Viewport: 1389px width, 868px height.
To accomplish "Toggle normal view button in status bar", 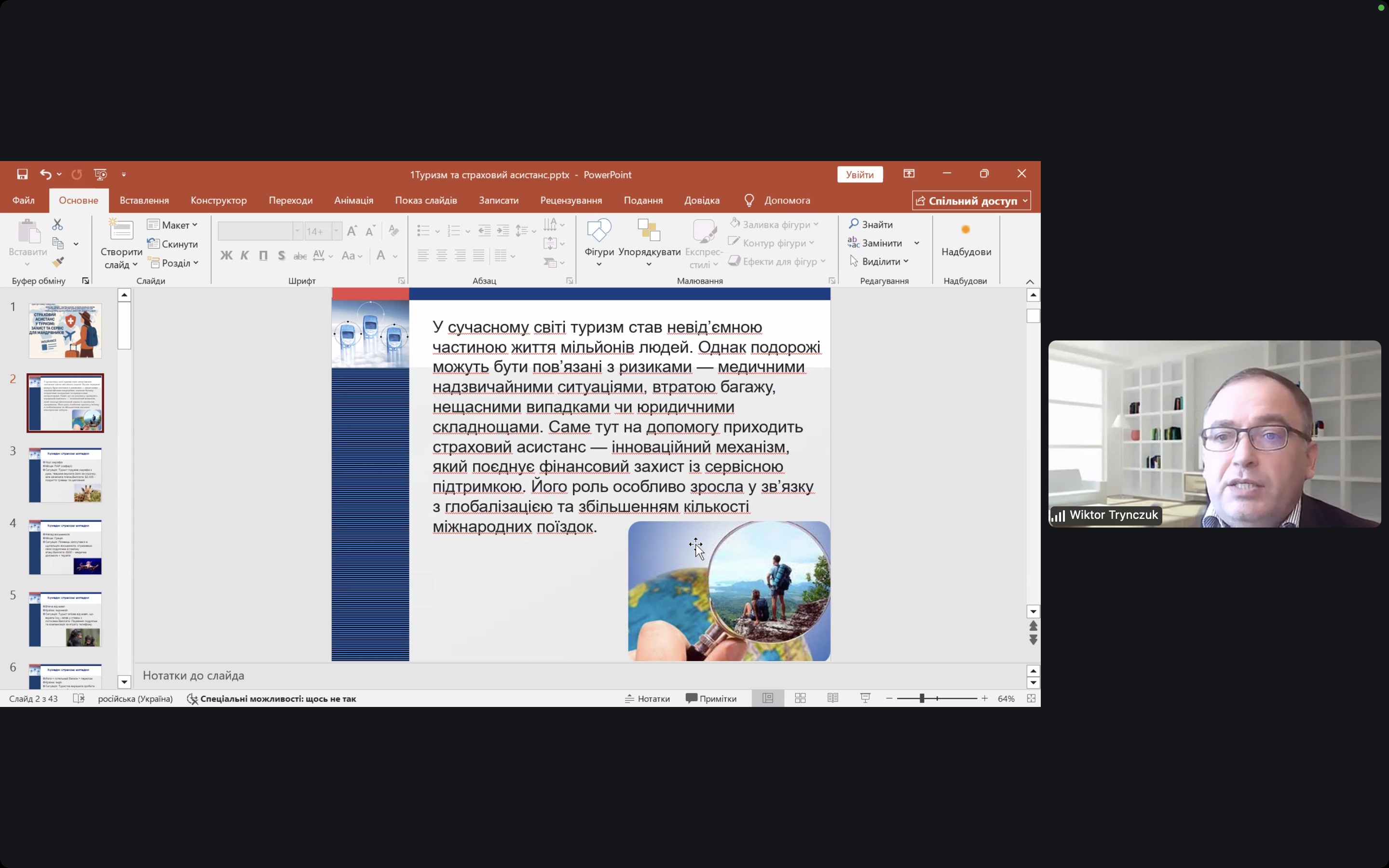I will coord(767,698).
